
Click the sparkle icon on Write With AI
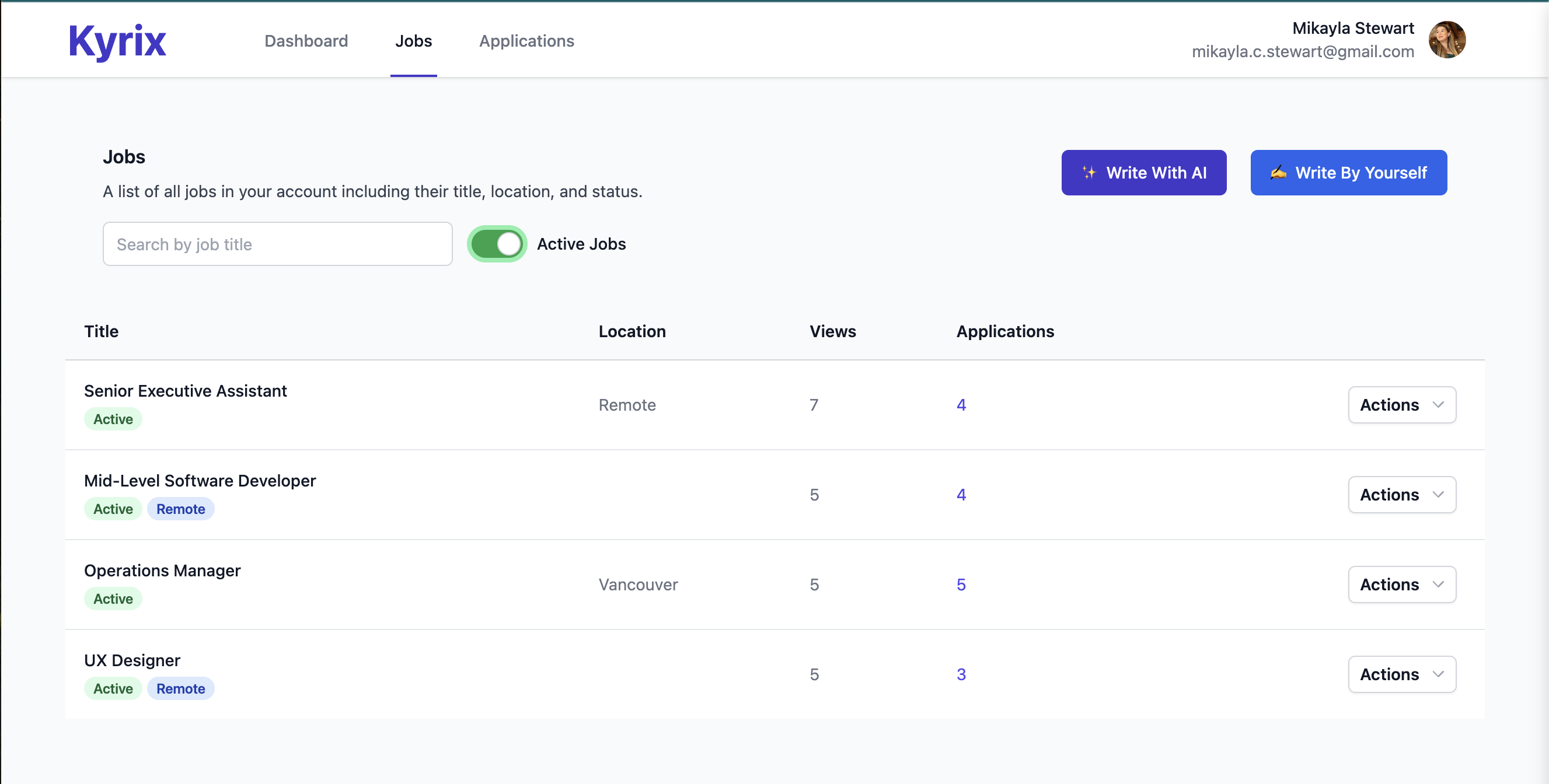[x=1089, y=173]
